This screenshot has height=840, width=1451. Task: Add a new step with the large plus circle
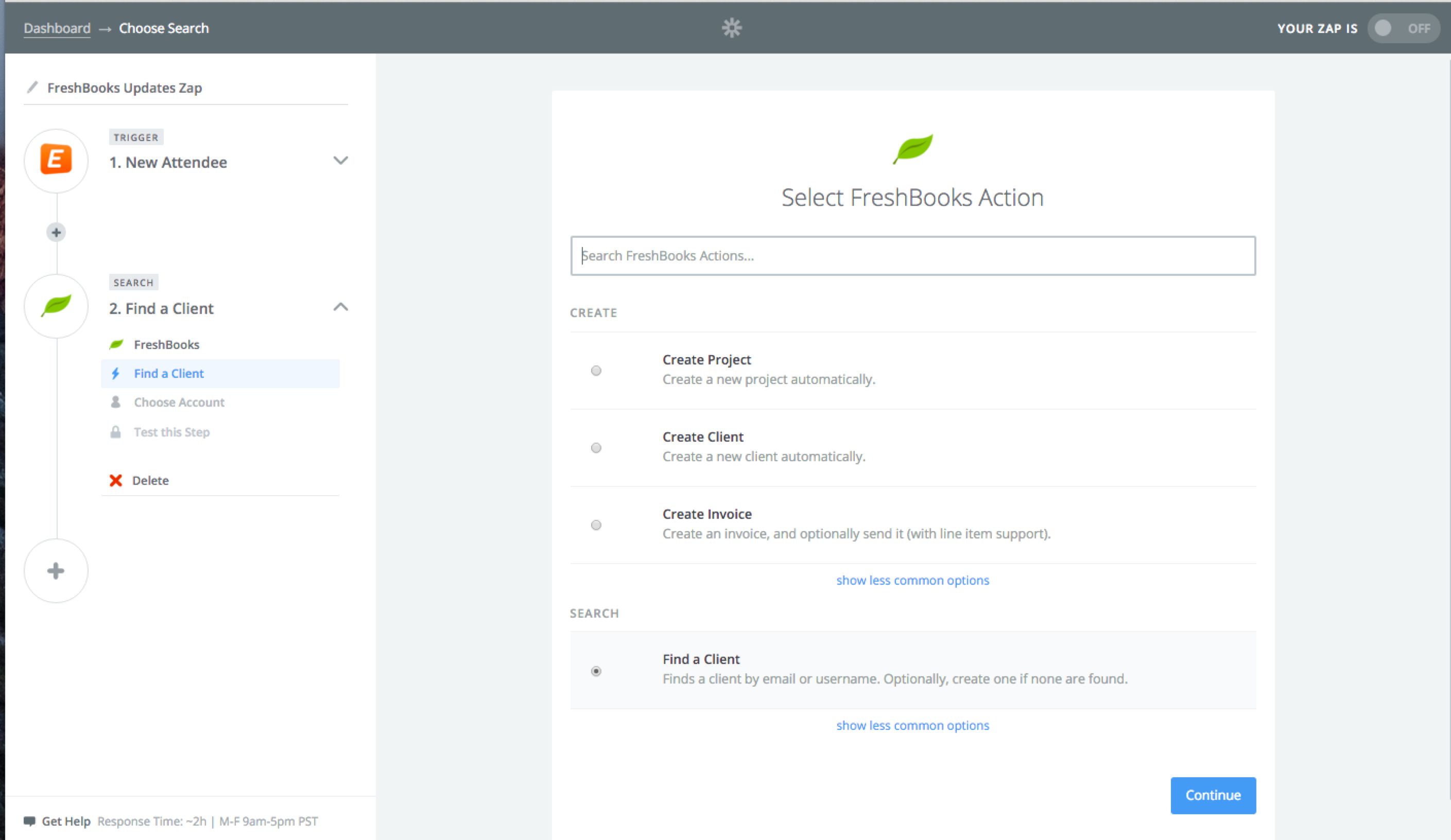56,571
